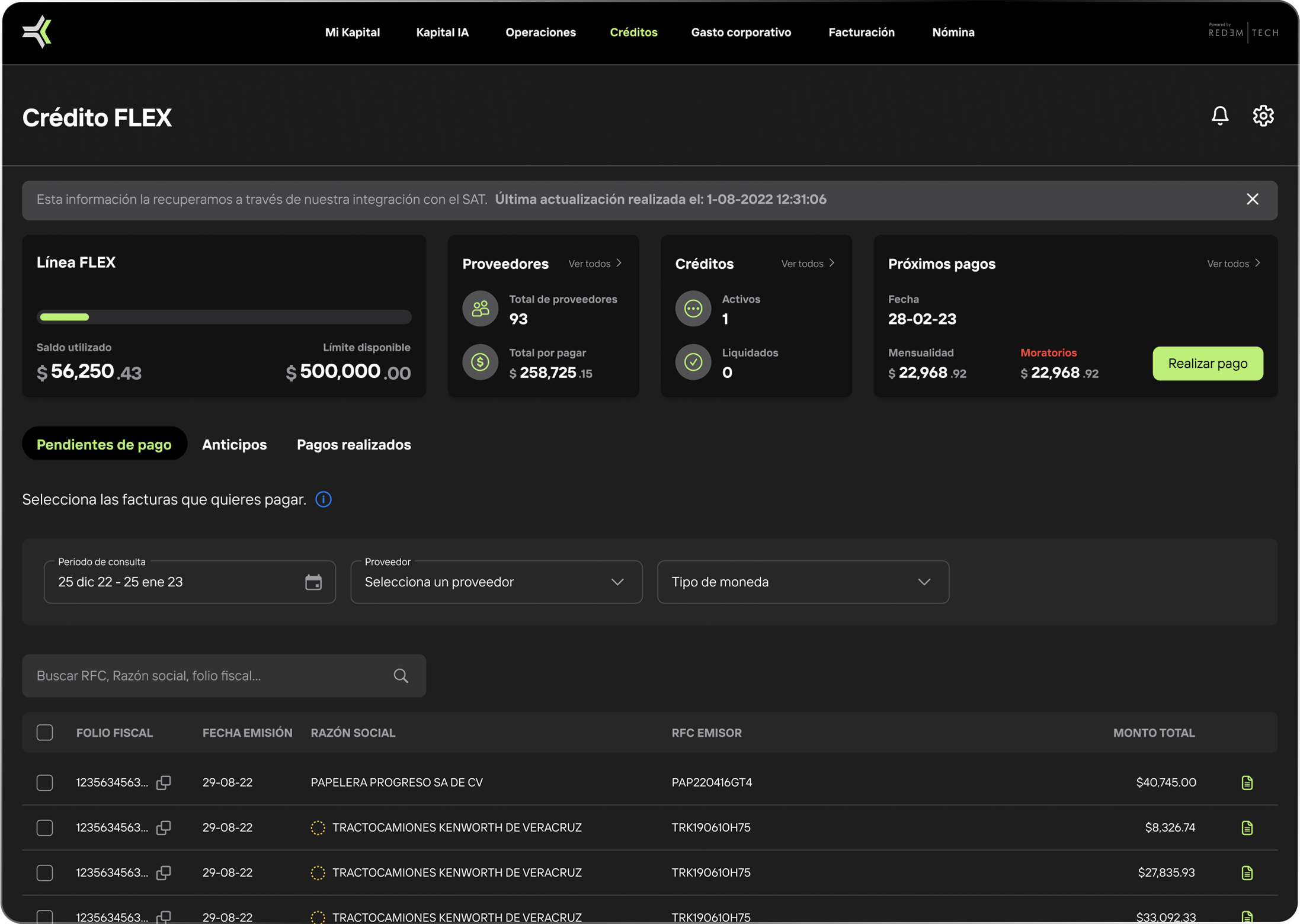The height and width of the screenshot is (924, 1300).
Task: Select checkbox for the $27,835.93 invoice
Action: click(44, 872)
